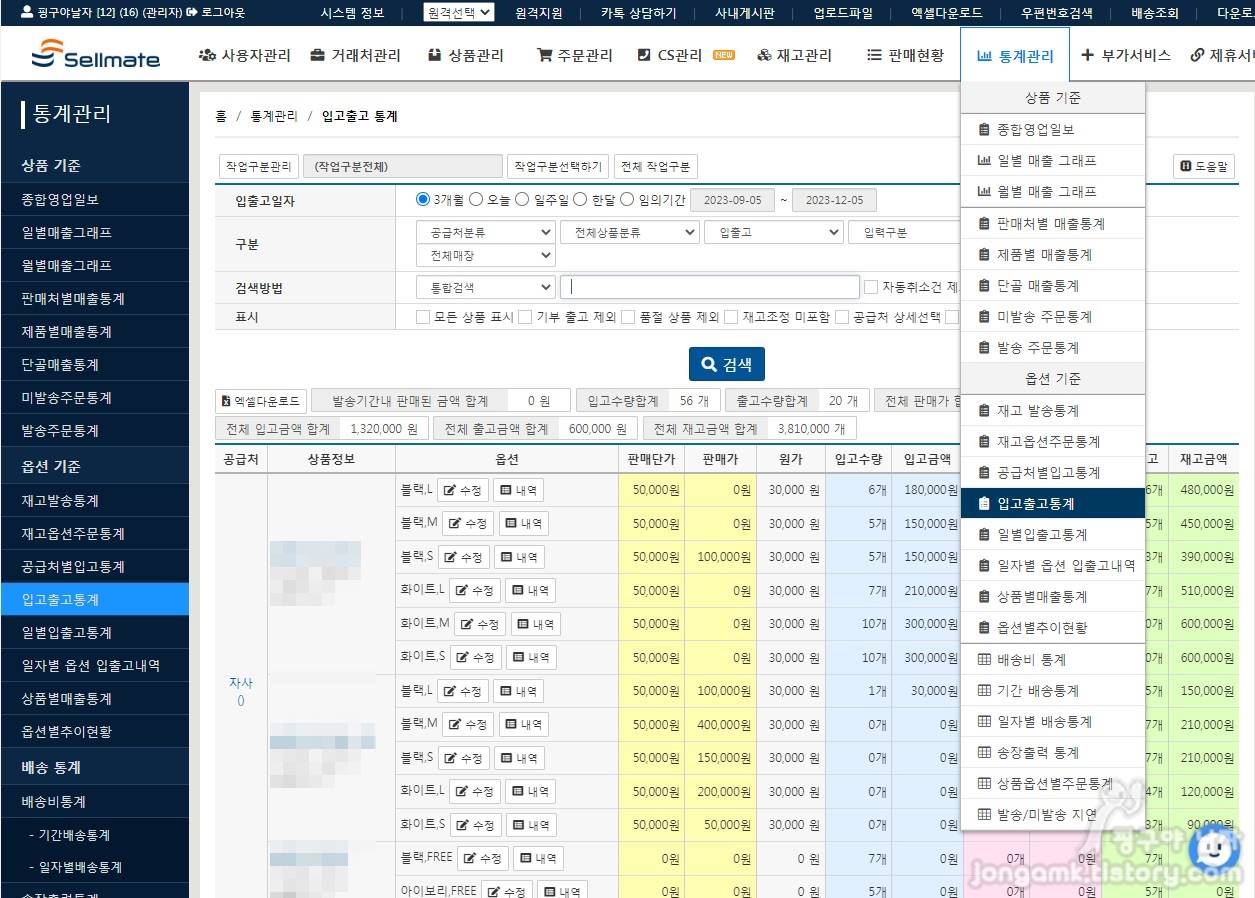Select the 한달 radio option

point(581,199)
